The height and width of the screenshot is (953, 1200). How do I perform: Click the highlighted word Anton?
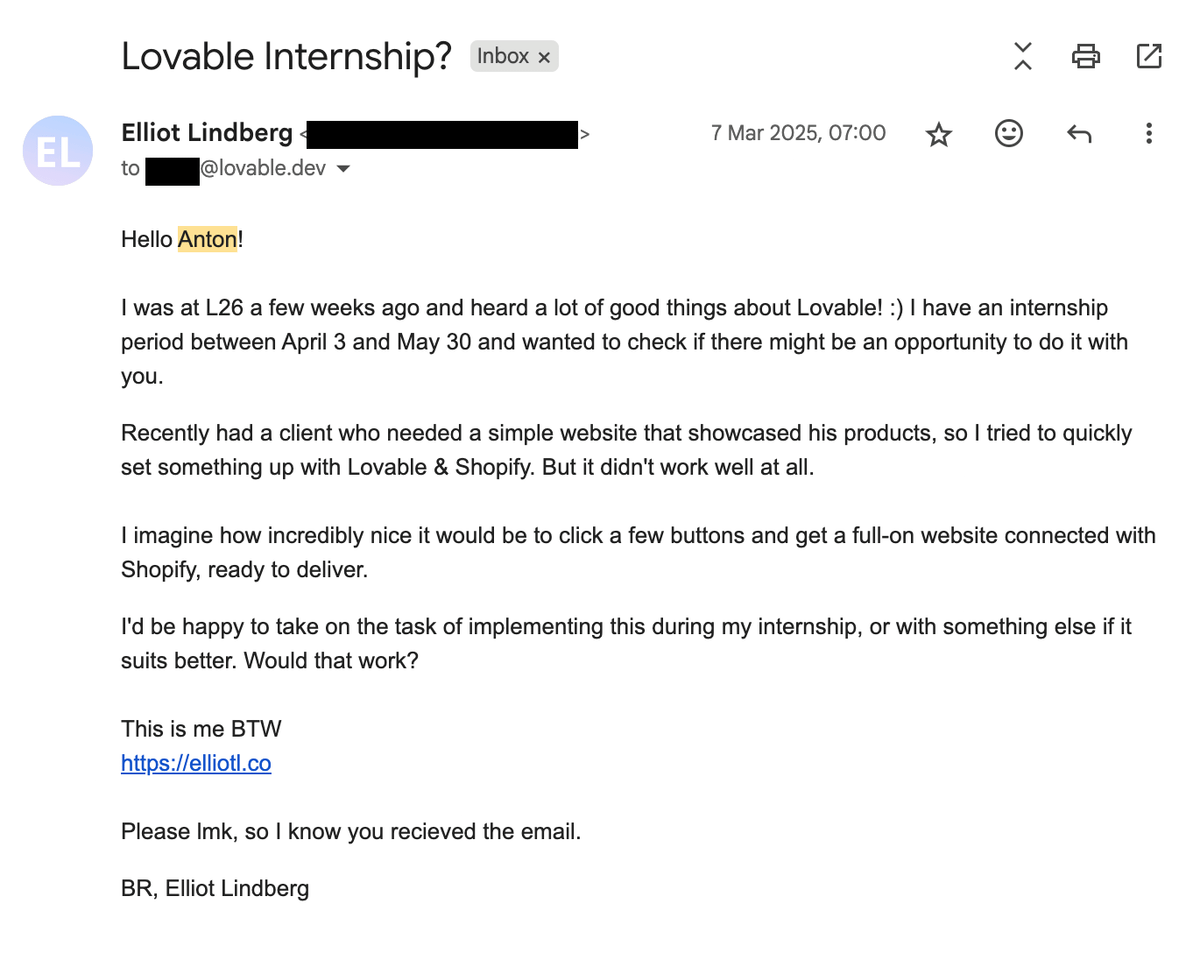pyautogui.click(x=208, y=240)
